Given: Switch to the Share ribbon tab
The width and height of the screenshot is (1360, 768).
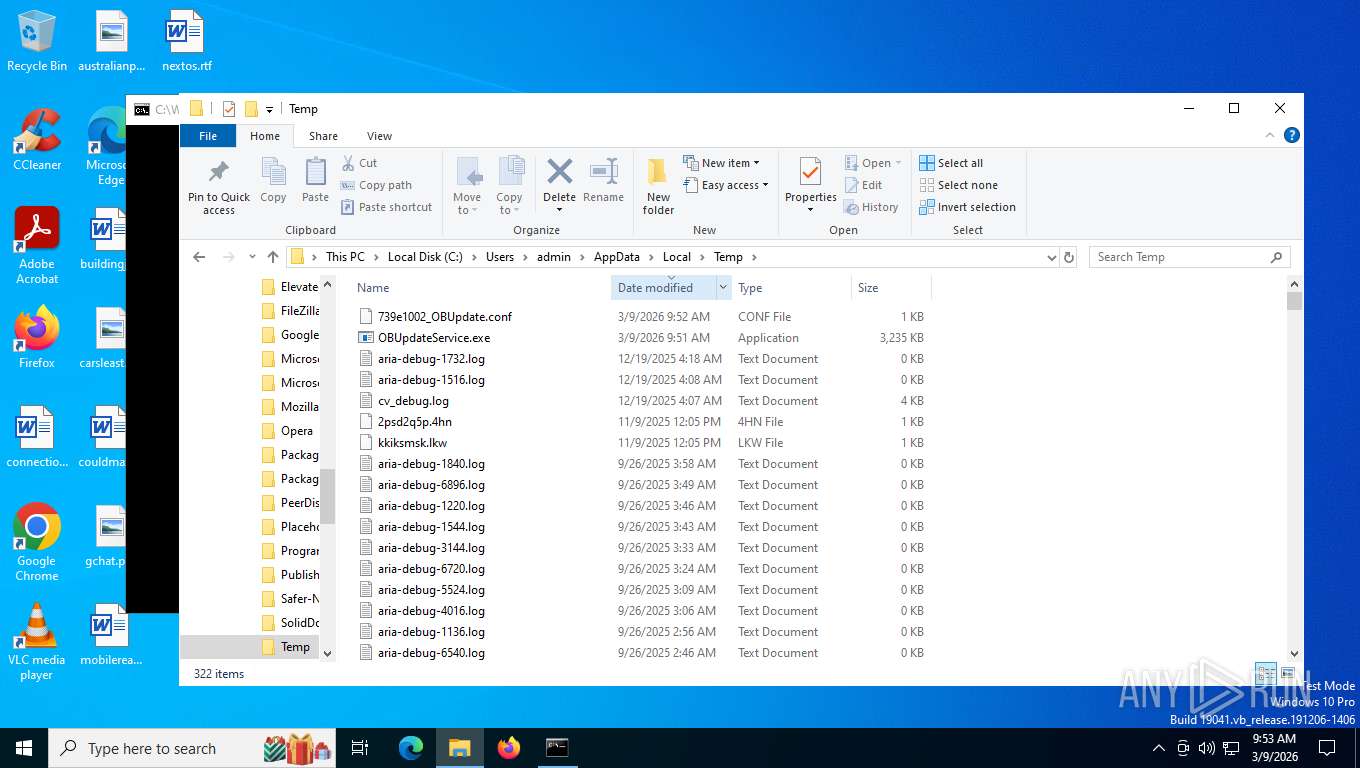Looking at the screenshot, I should pyautogui.click(x=323, y=136).
